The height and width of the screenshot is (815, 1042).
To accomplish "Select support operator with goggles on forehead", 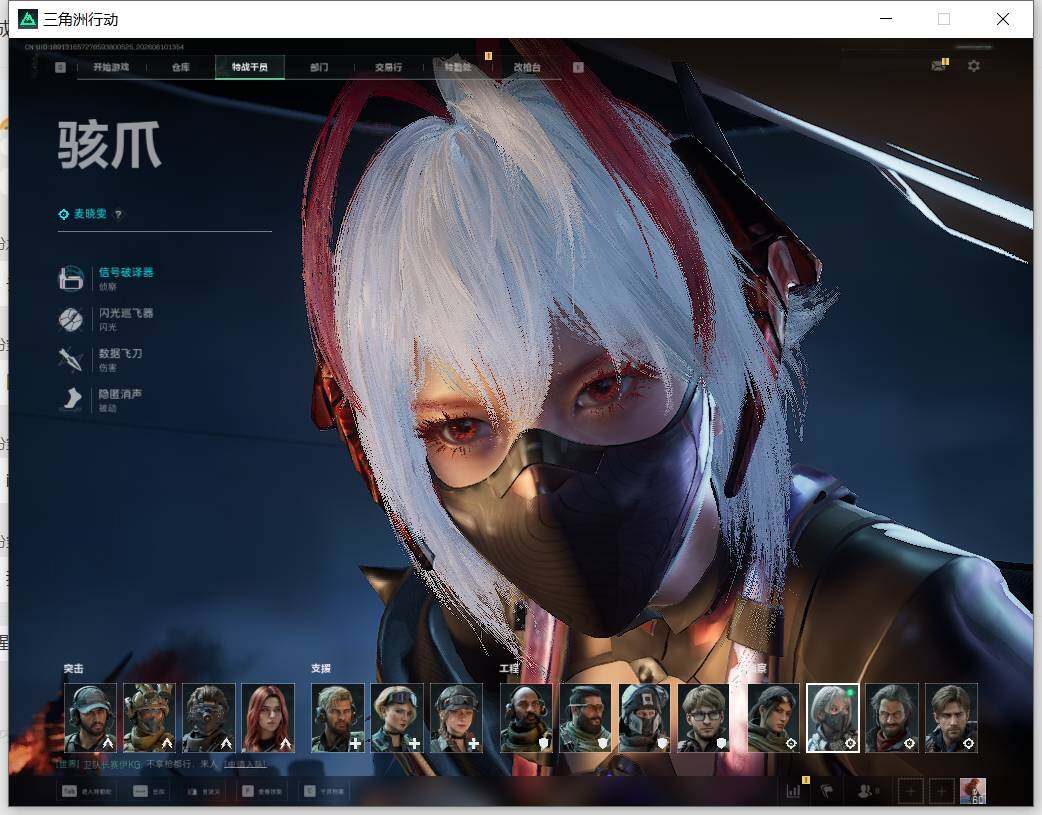I will pyautogui.click(x=397, y=717).
